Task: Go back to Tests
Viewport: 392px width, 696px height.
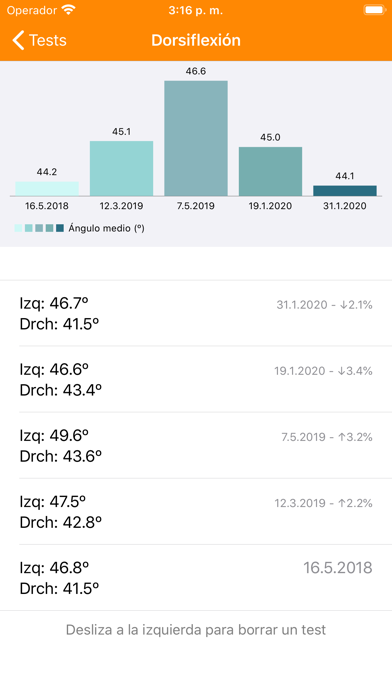Action: [39, 40]
